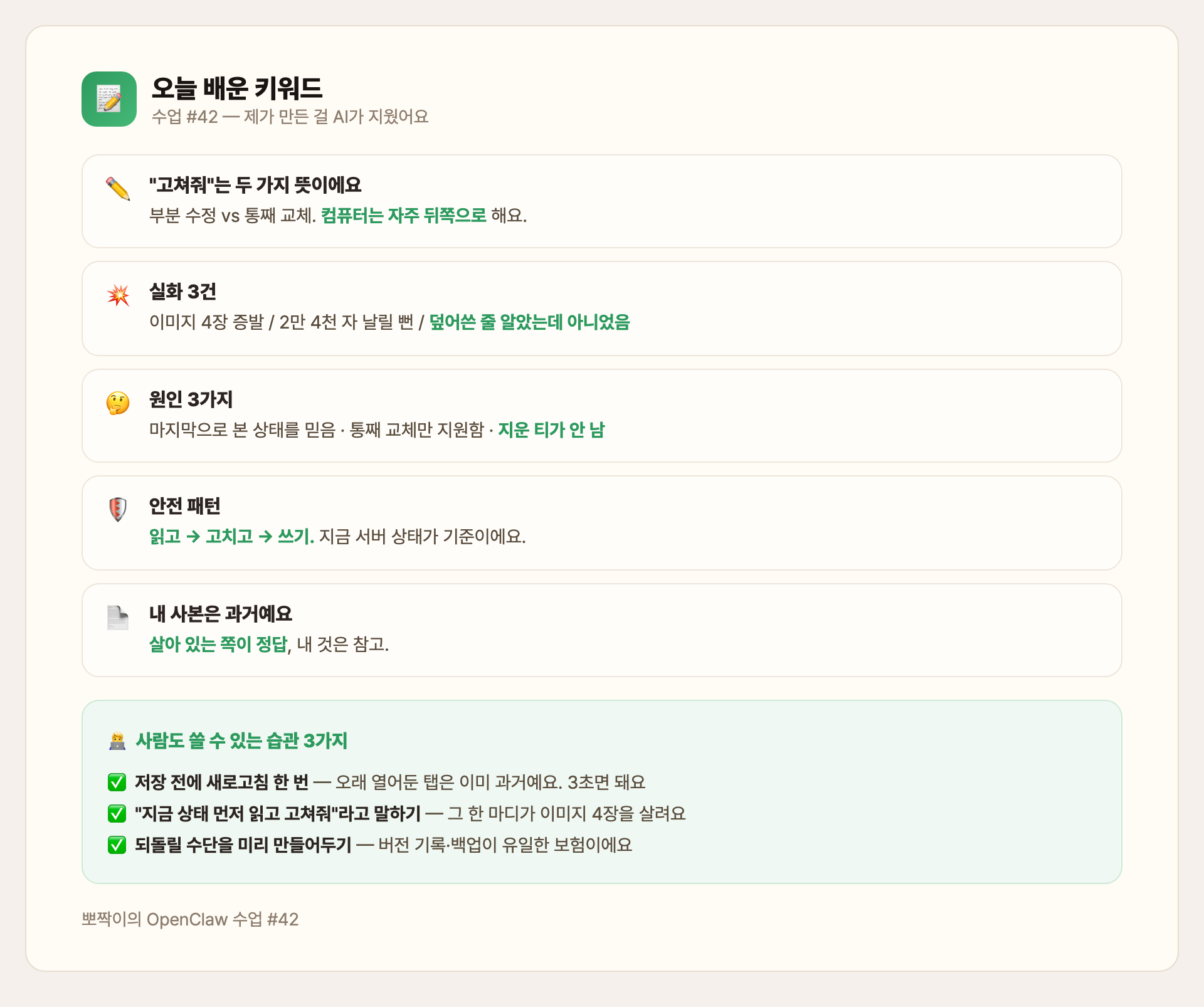This screenshot has width=1204, height=1007.
Task: Click the green text 지운 티가 안 남
Action: [x=551, y=430]
